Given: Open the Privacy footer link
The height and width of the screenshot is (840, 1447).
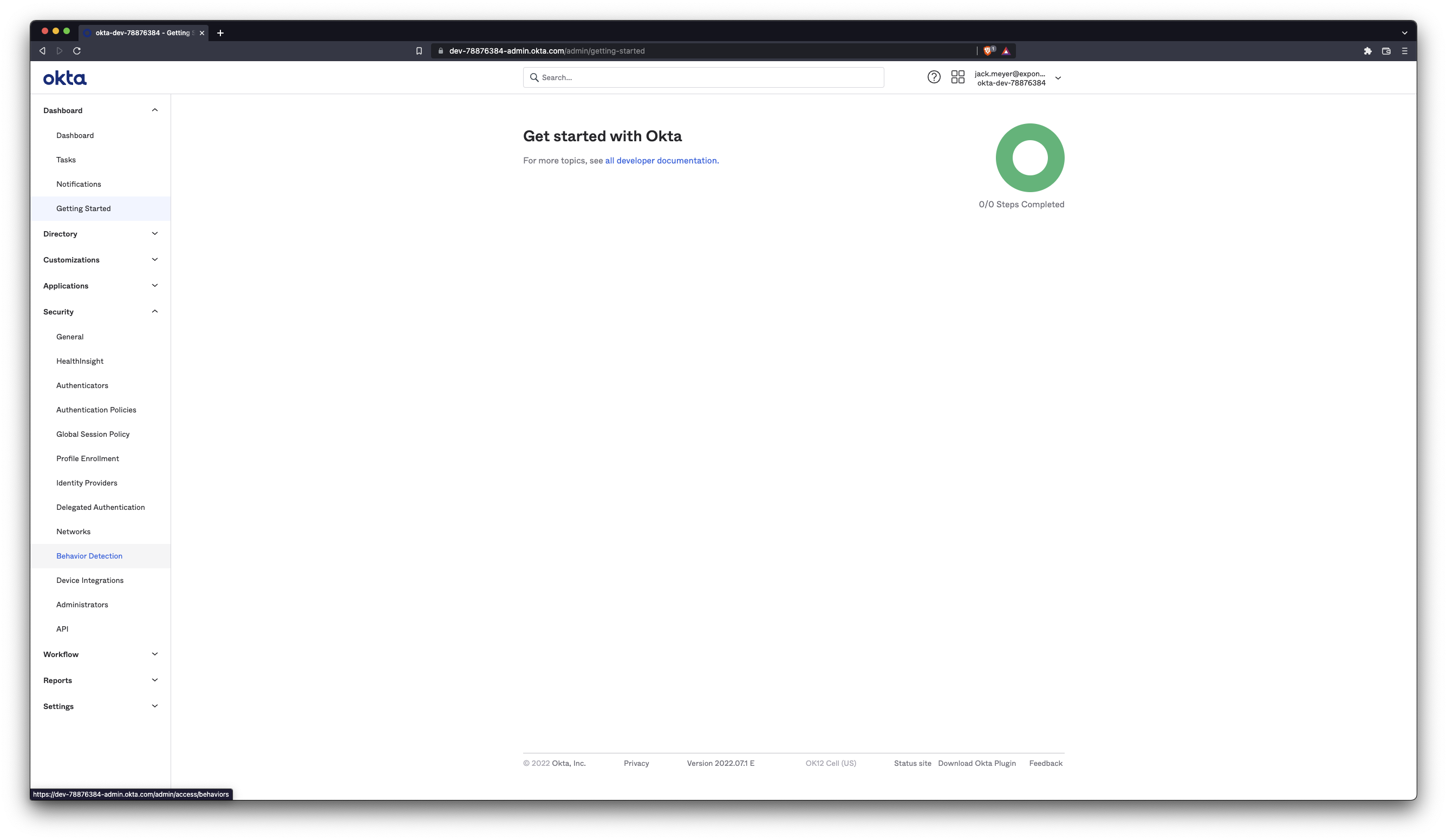Looking at the screenshot, I should [636, 763].
